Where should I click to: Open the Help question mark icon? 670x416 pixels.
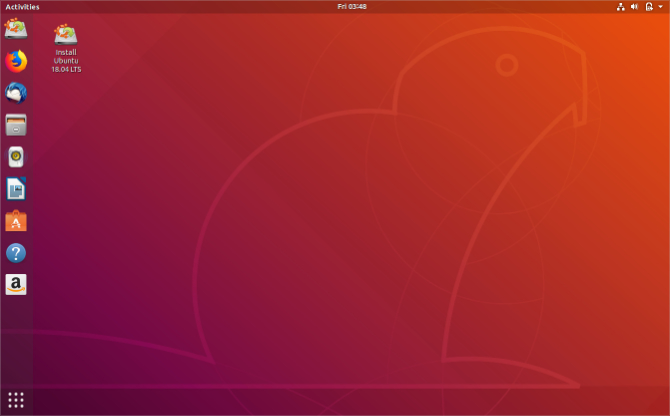pyautogui.click(x=16, y=253)
